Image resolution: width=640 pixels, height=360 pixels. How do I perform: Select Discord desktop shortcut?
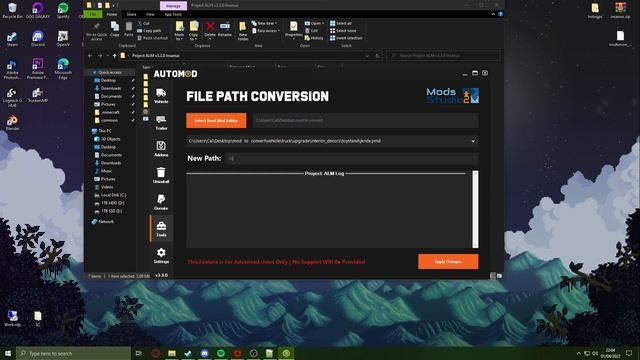38,38
